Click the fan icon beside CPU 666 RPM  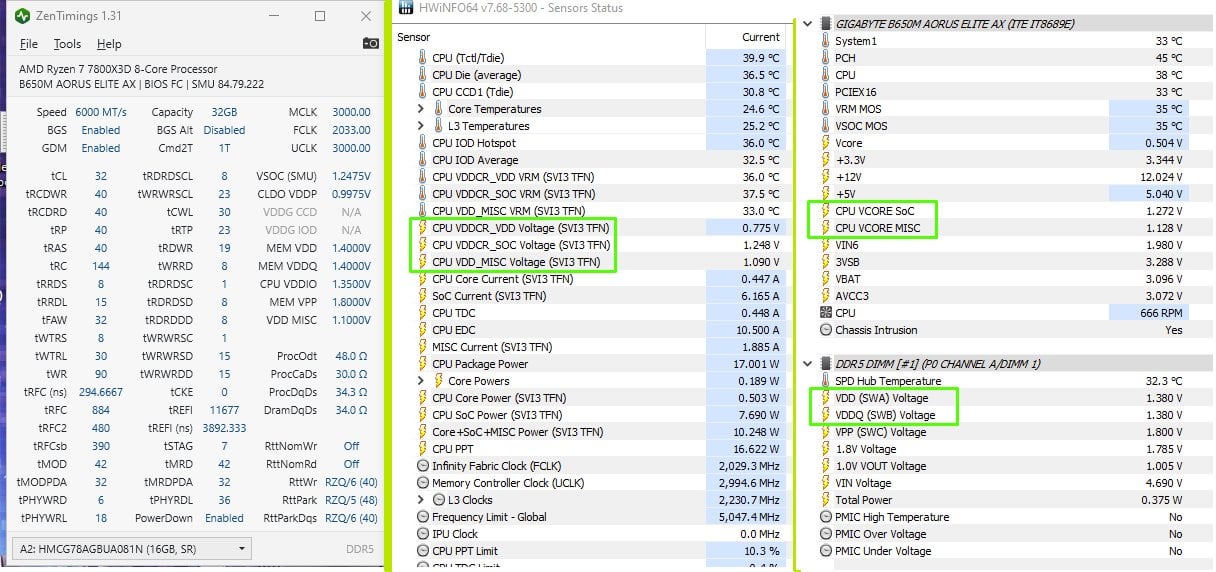coord(825,313)
